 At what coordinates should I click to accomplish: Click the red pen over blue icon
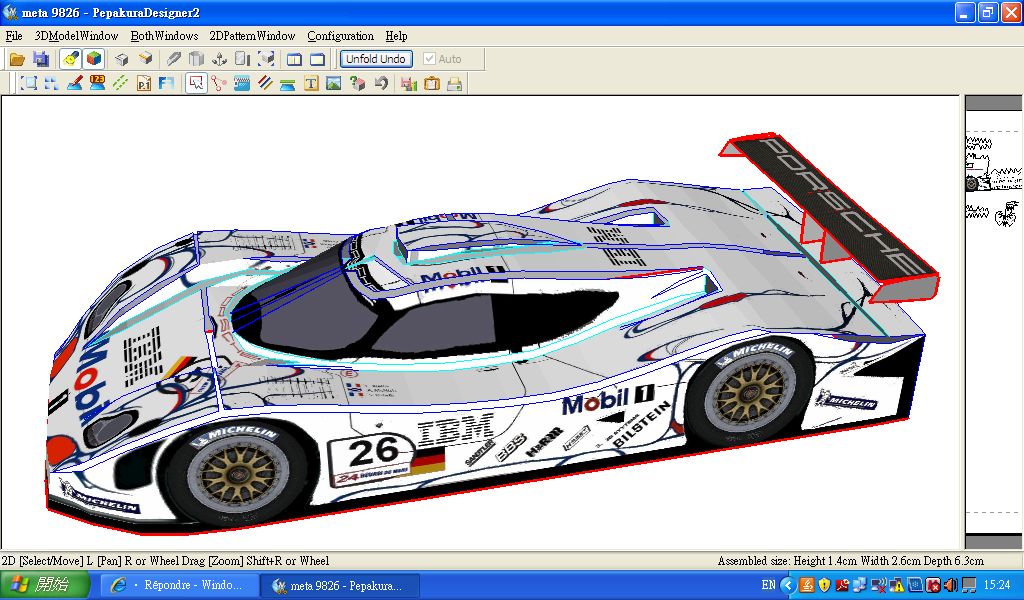click(74, 84)
